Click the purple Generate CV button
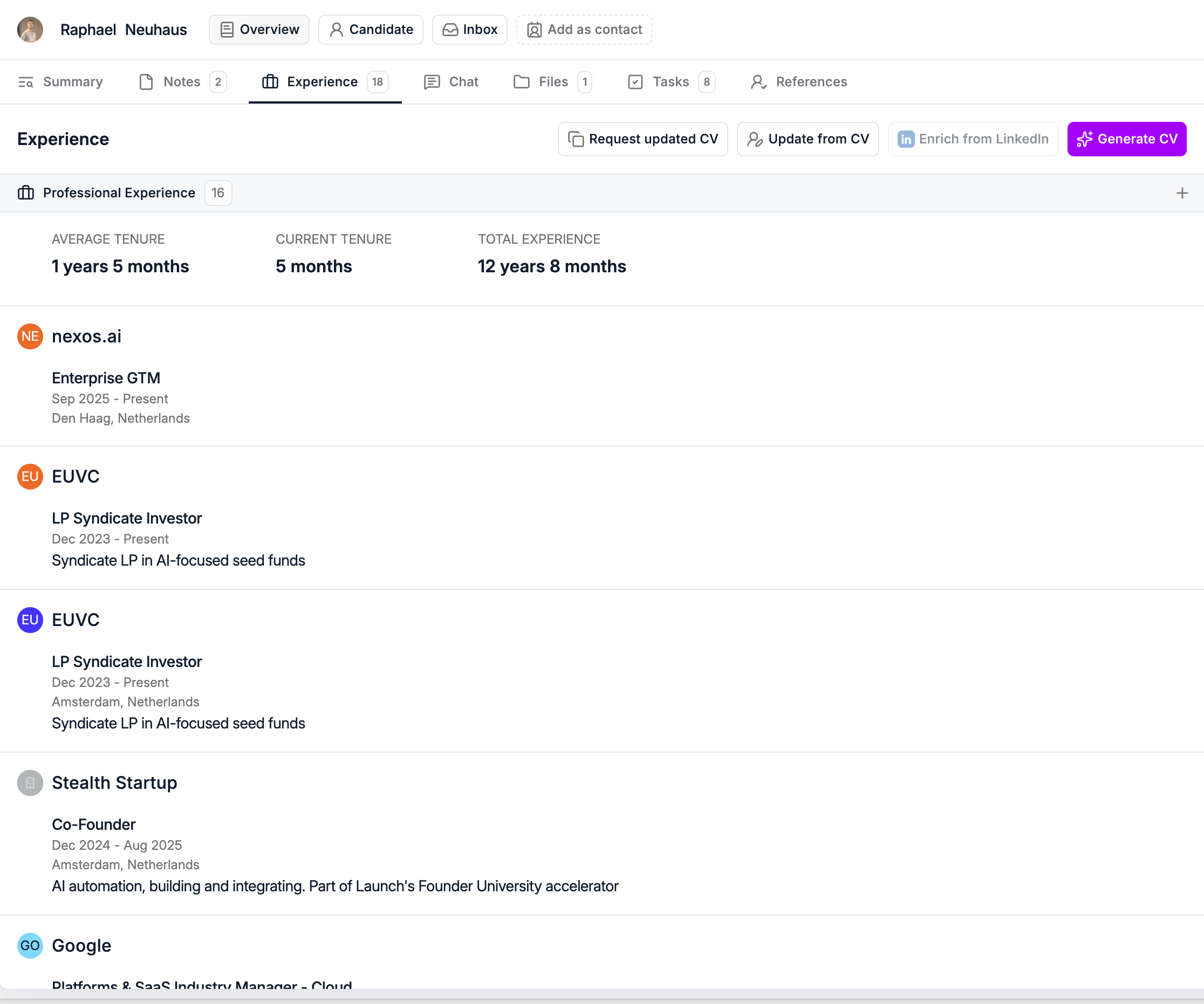The image size is (1204, 1004). point(1127,139)
